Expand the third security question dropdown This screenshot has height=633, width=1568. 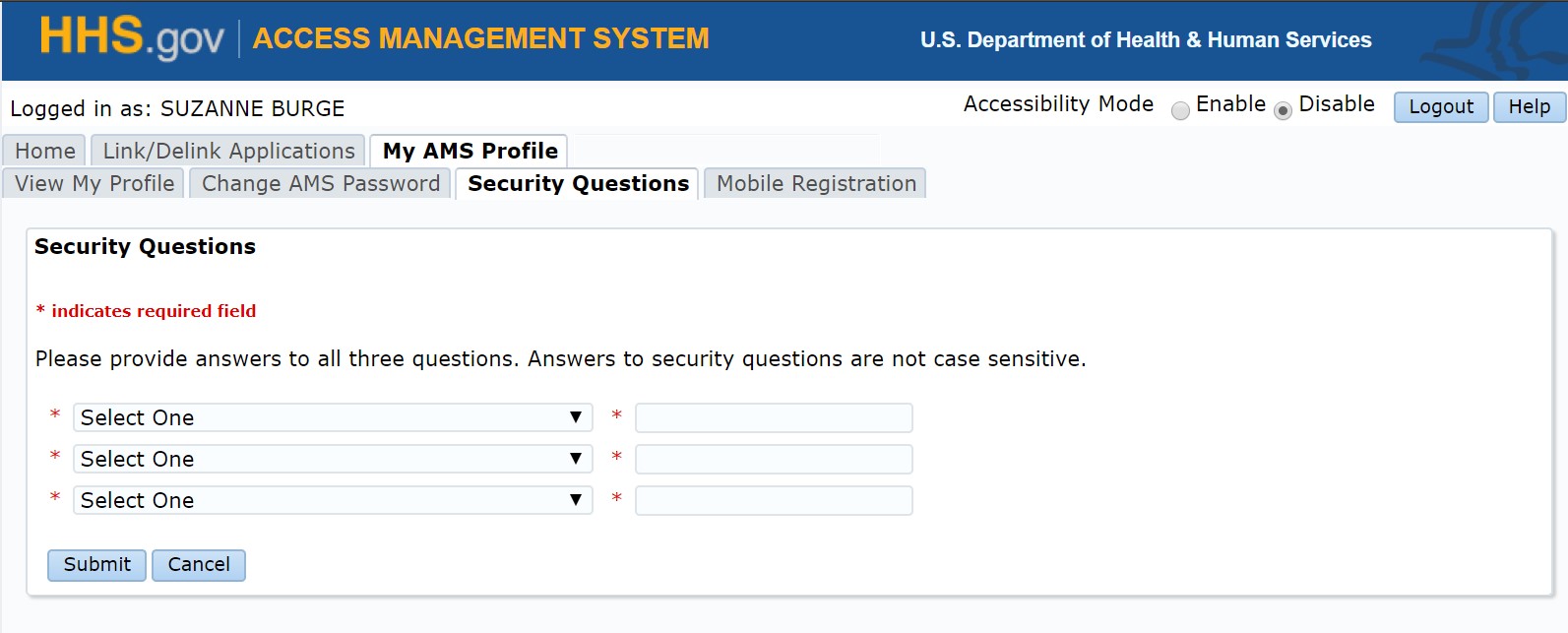click(x=333, y=500)
